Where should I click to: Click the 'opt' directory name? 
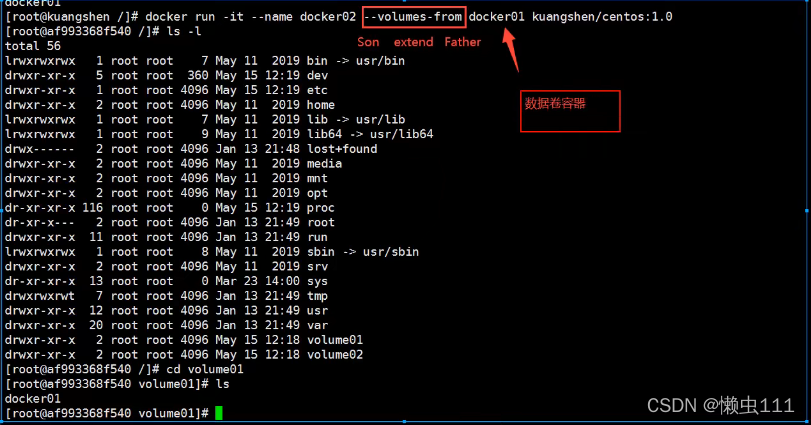pyautogui.click(x=317, y=193)
